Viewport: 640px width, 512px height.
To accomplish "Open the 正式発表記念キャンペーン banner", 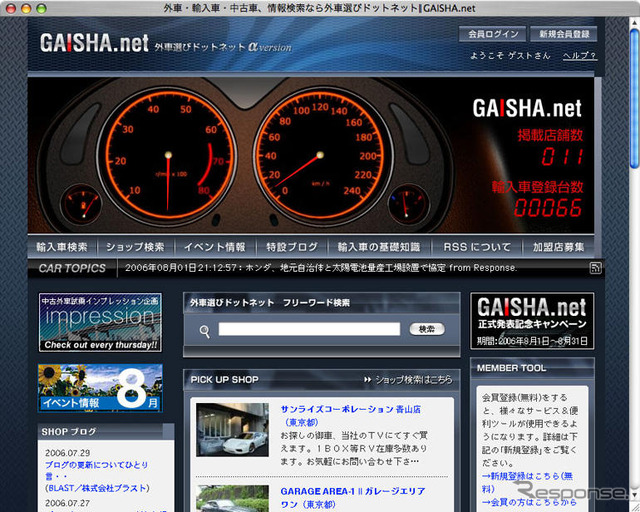I will pyautogui.click(x=532, y=321).
